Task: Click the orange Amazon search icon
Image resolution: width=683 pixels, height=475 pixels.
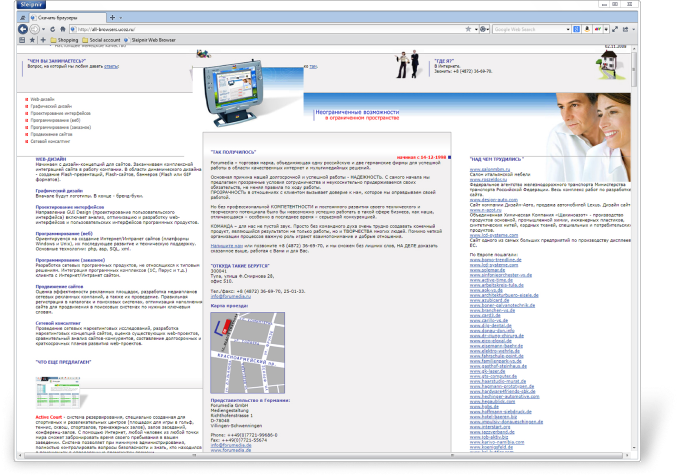Action: 587,29
